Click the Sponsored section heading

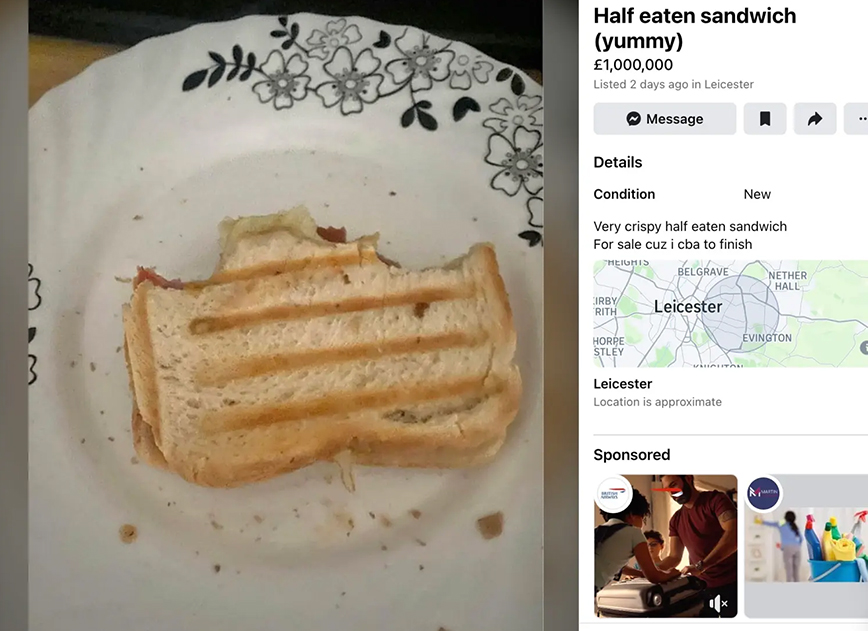632,454
